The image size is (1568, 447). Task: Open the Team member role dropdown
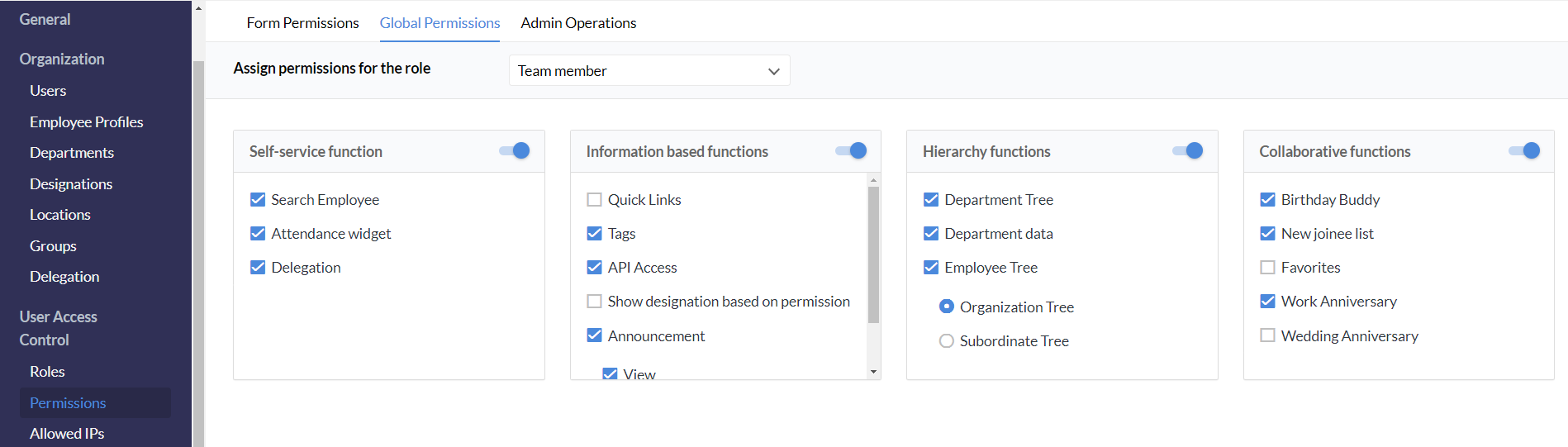click(649, 71)
